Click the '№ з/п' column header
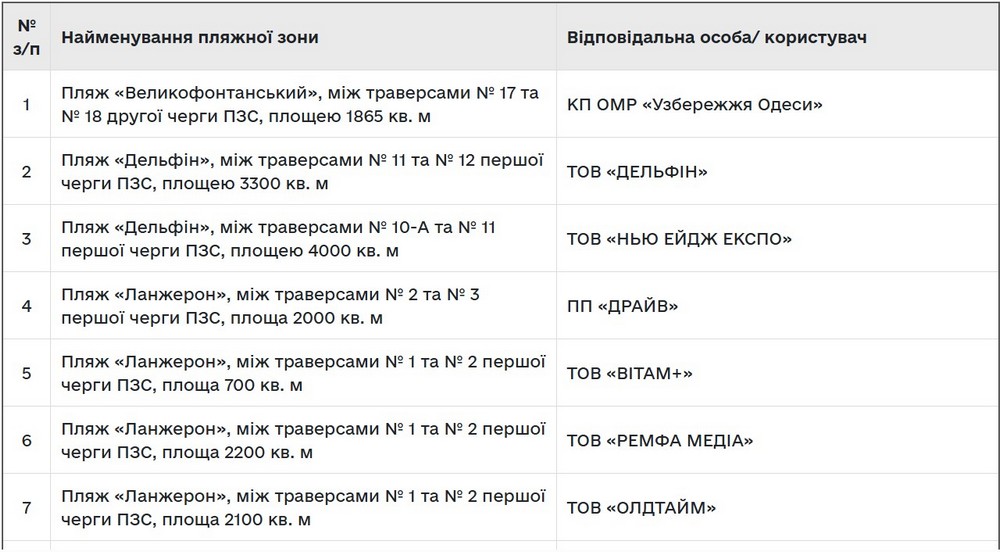This screenshot has height=552, width=1000. click(x=26, y=36)
